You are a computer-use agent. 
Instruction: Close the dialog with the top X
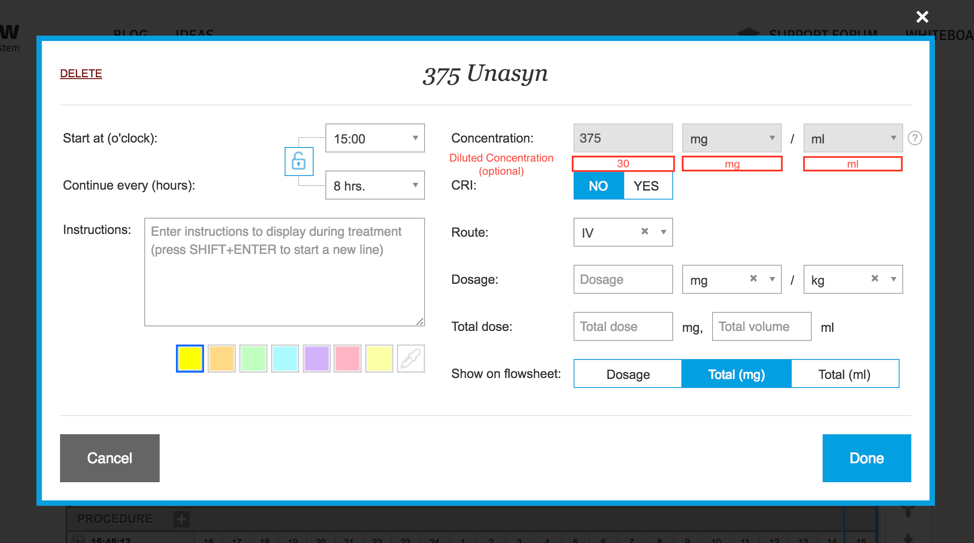(922, 17)
